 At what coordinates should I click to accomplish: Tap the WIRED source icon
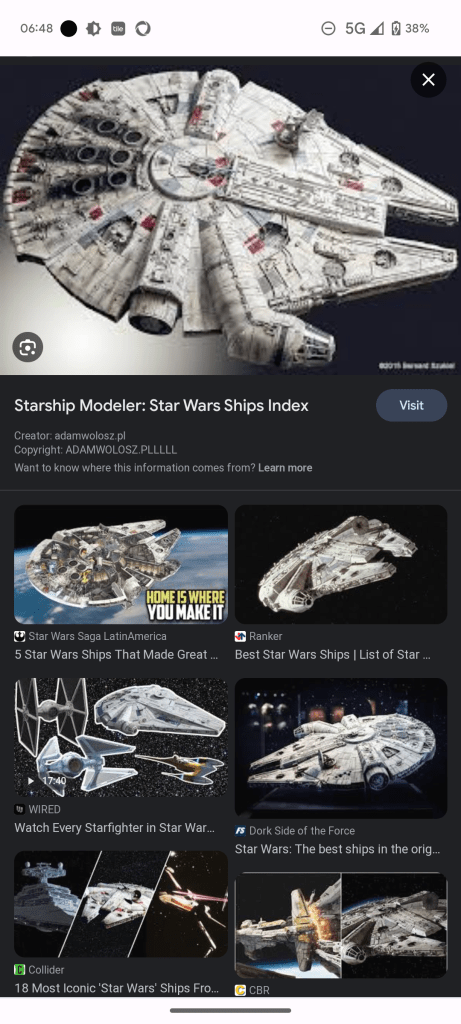pos(20,809)
